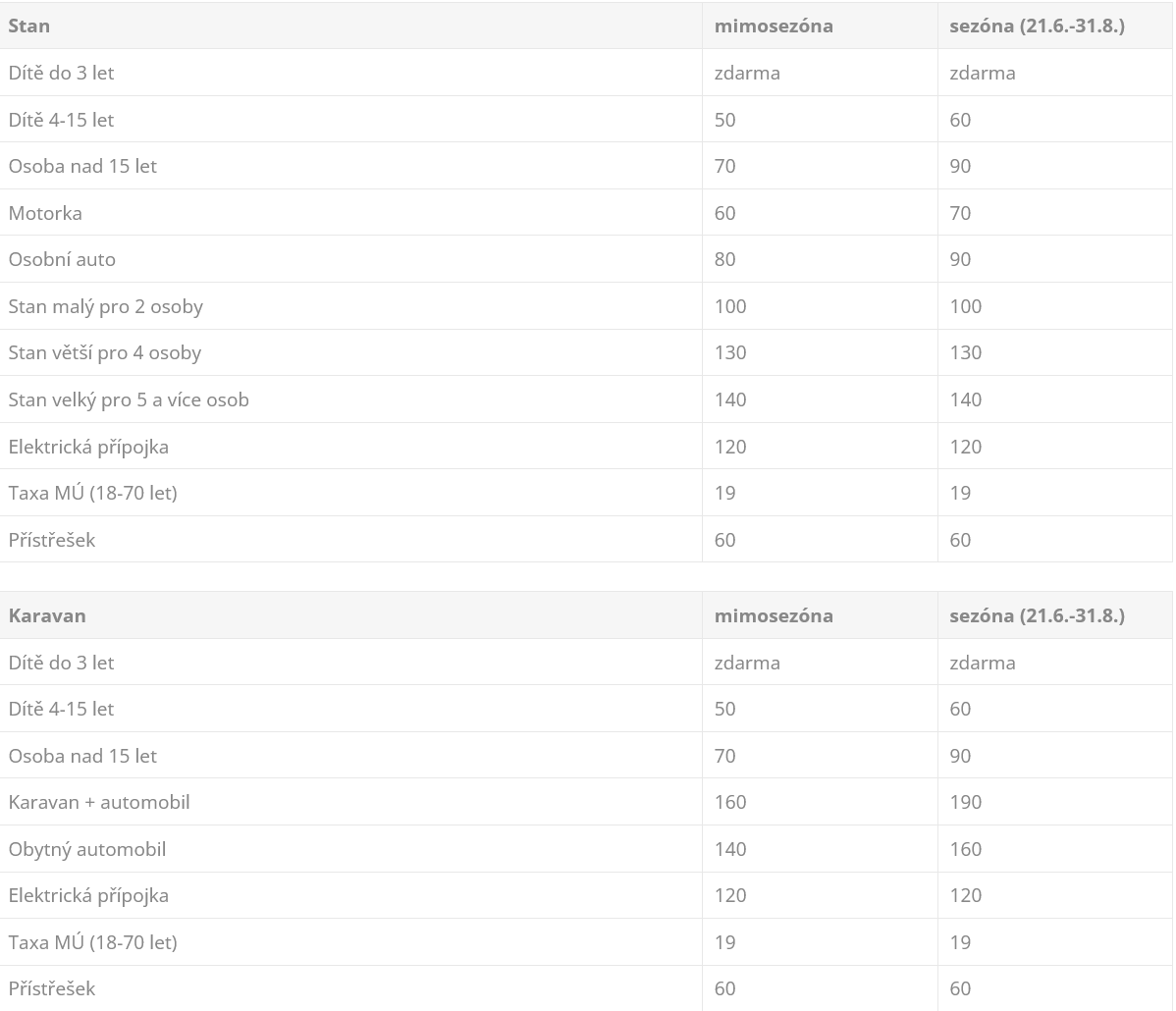1176x1011 pixels.
Task: Click the Karavan table's Osoba nad 15 let
Action: pos(82,756)
